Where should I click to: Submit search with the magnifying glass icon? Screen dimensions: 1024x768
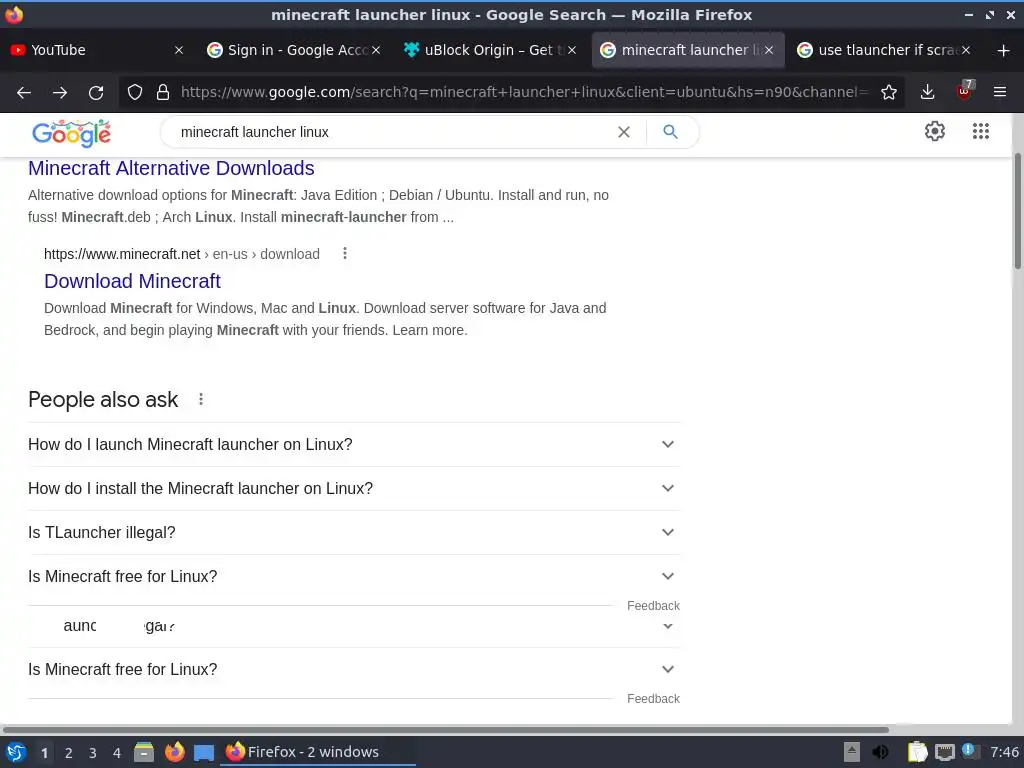pyautogui.click(x=670, y=132)
